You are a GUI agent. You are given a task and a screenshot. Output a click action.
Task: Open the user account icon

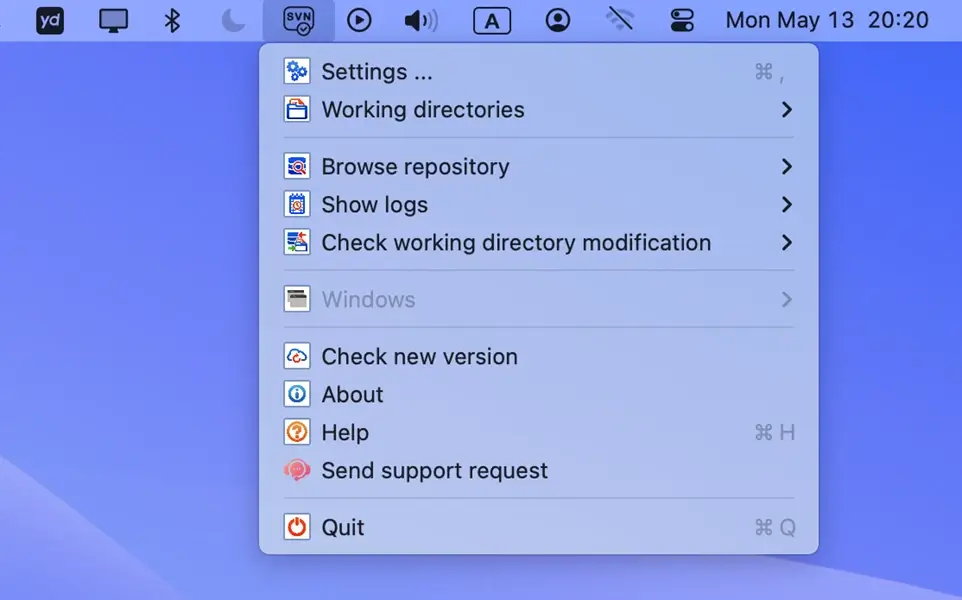(558, 20)
